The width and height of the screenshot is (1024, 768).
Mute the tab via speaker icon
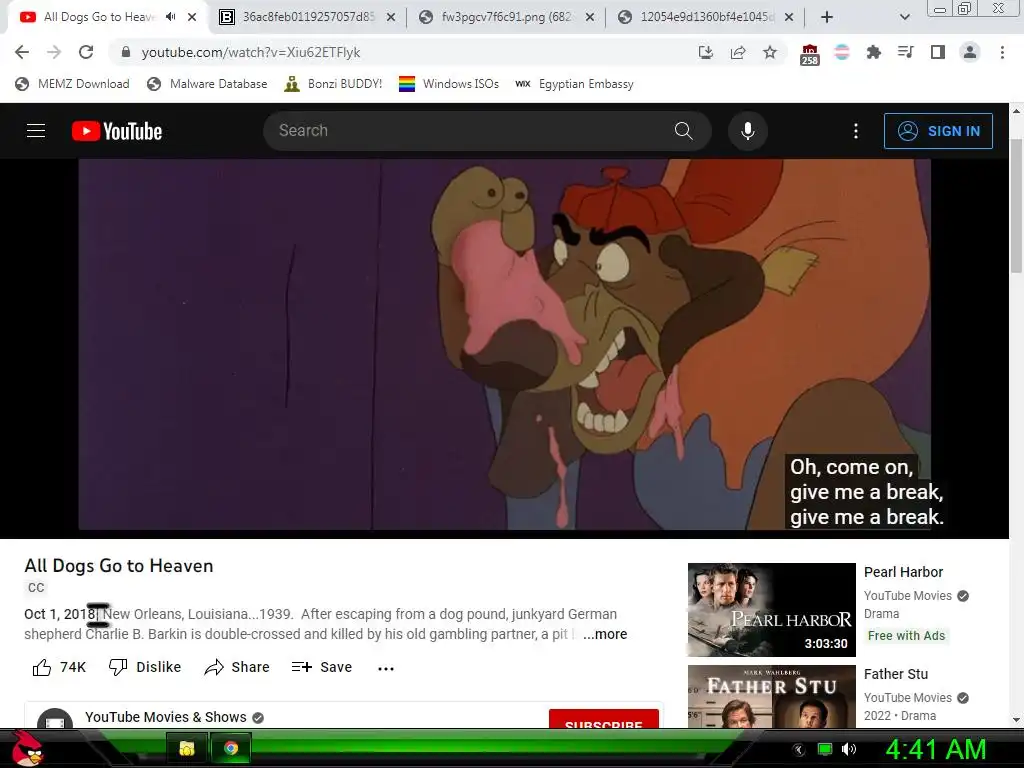[x=171, y=17]
